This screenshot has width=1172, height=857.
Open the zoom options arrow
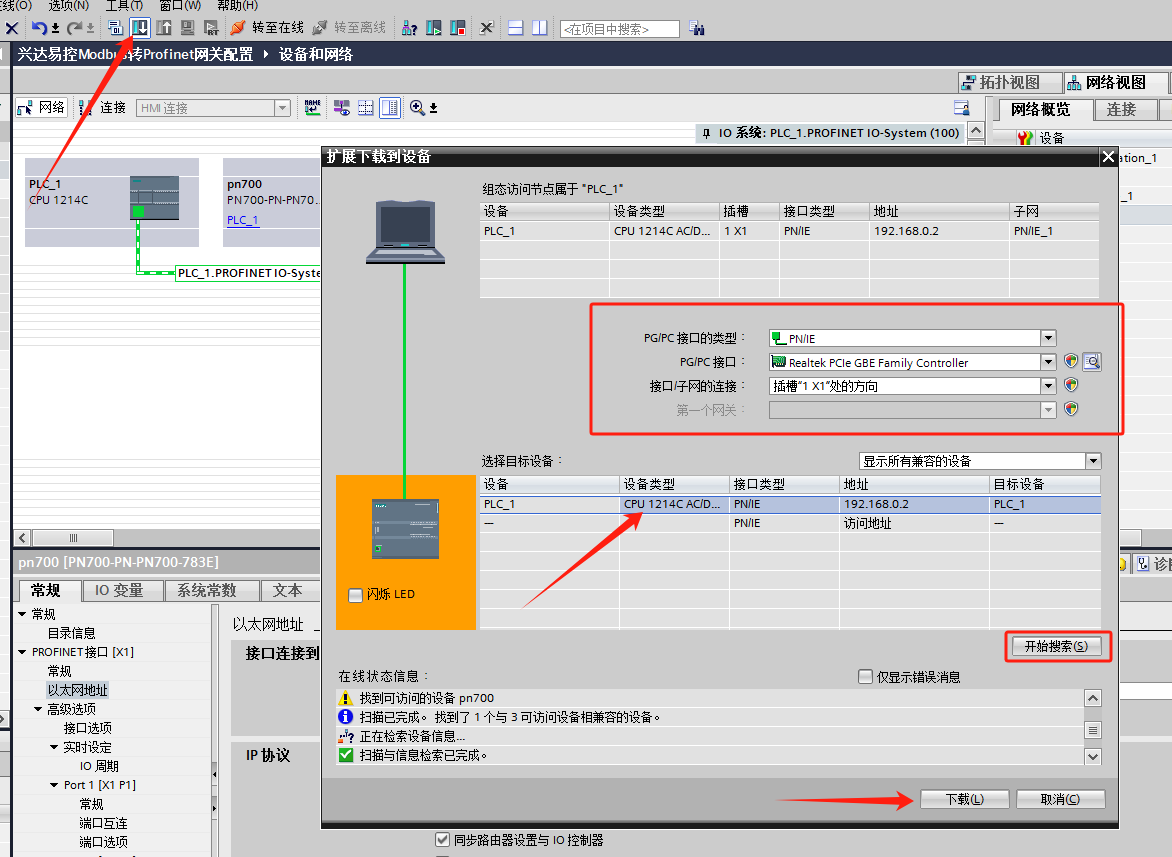click(x=434, y=108)
